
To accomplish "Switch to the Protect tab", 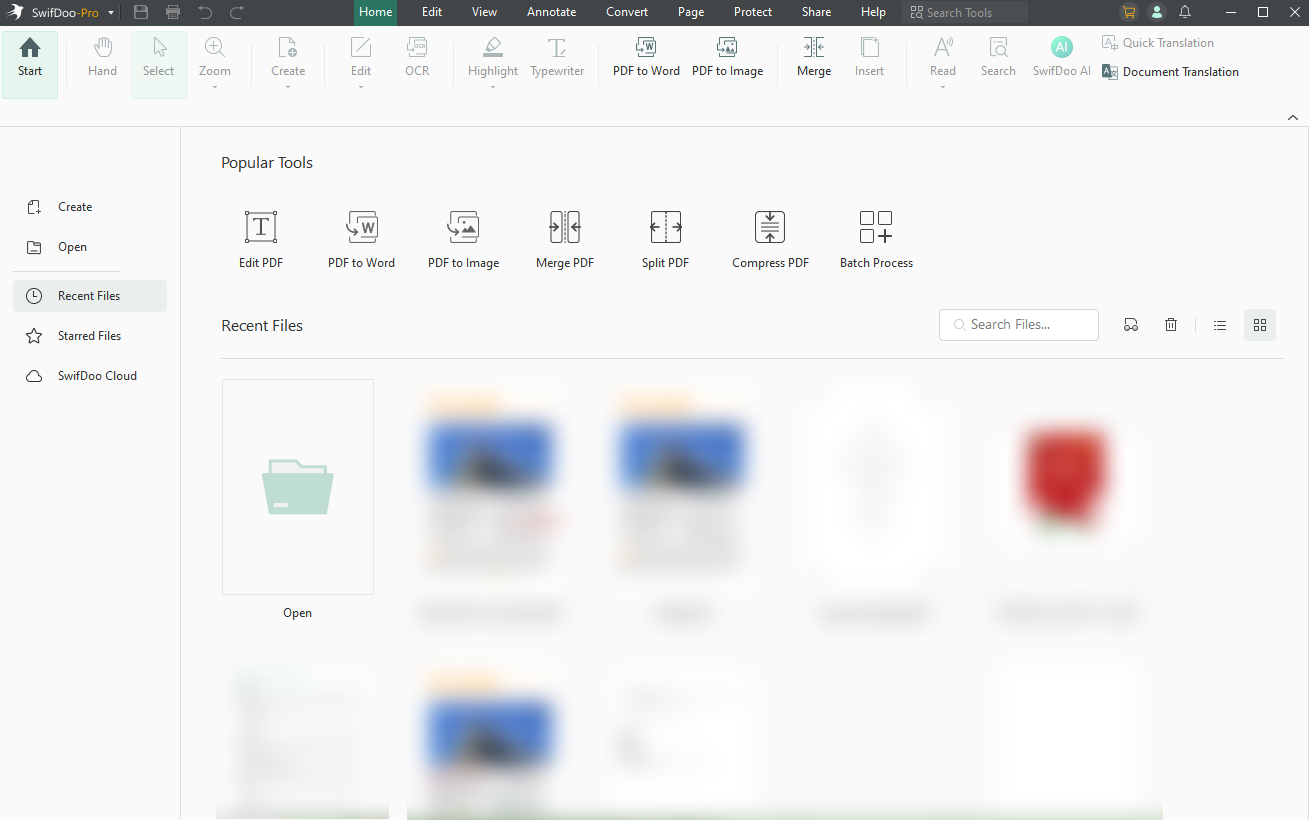I will [x=752, y=12].
